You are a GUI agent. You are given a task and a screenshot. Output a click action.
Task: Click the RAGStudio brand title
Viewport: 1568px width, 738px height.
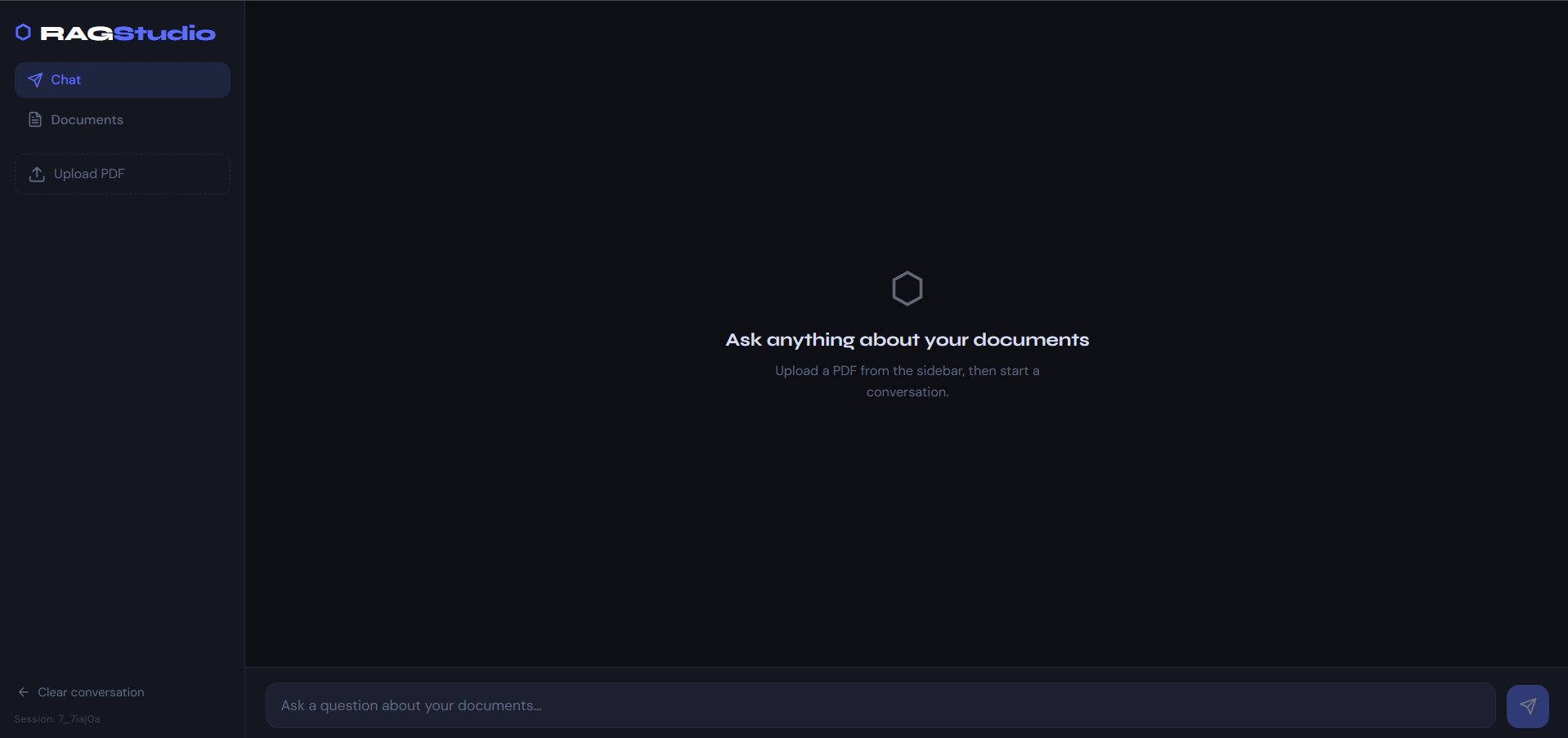coord(128,33)
